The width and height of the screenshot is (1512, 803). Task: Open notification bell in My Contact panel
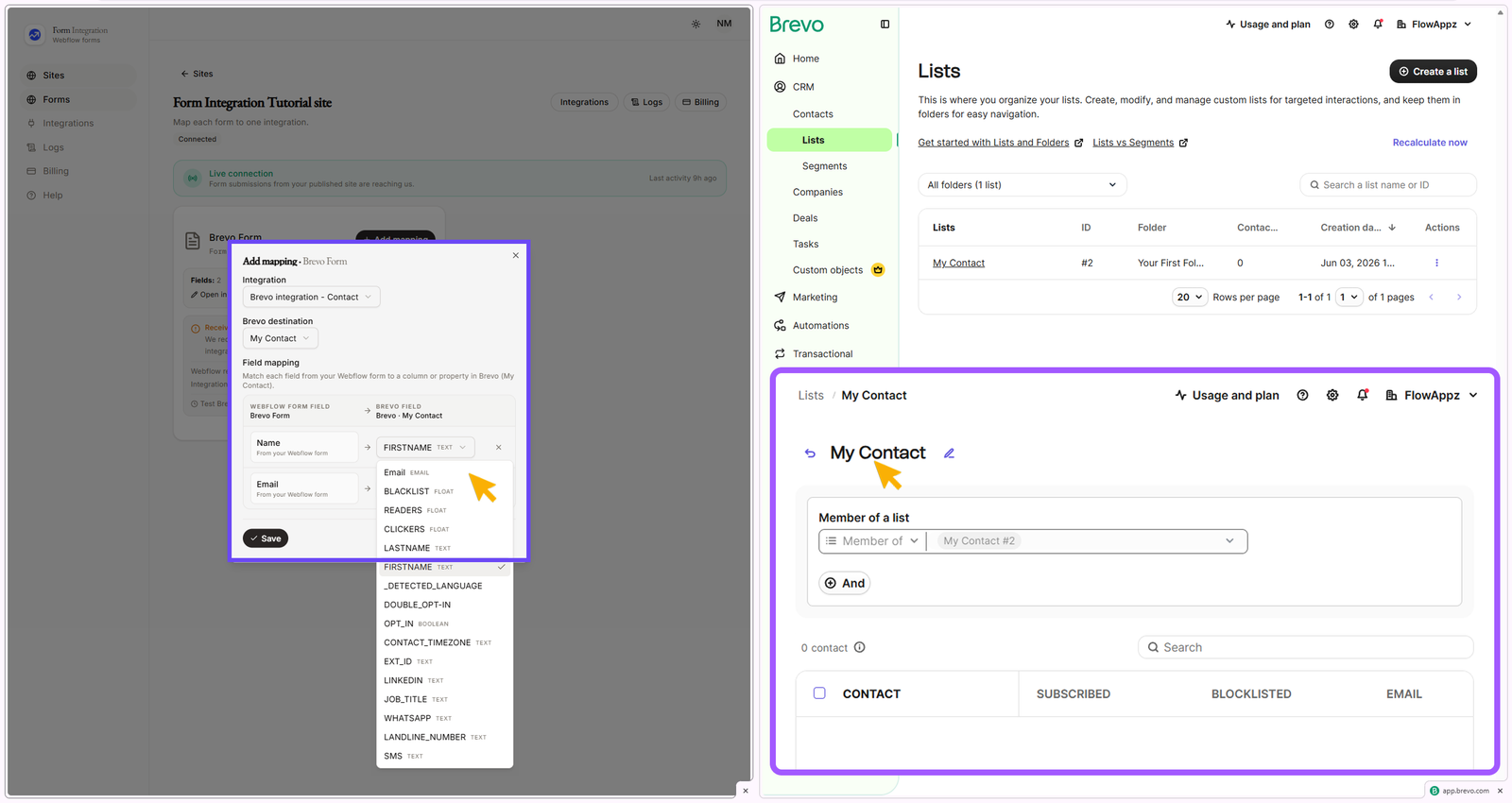[1363, 395]
